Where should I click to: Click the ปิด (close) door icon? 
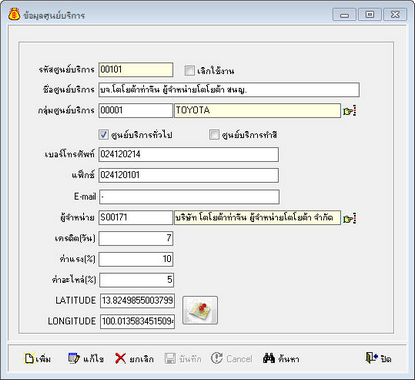(x=378, y=359)
